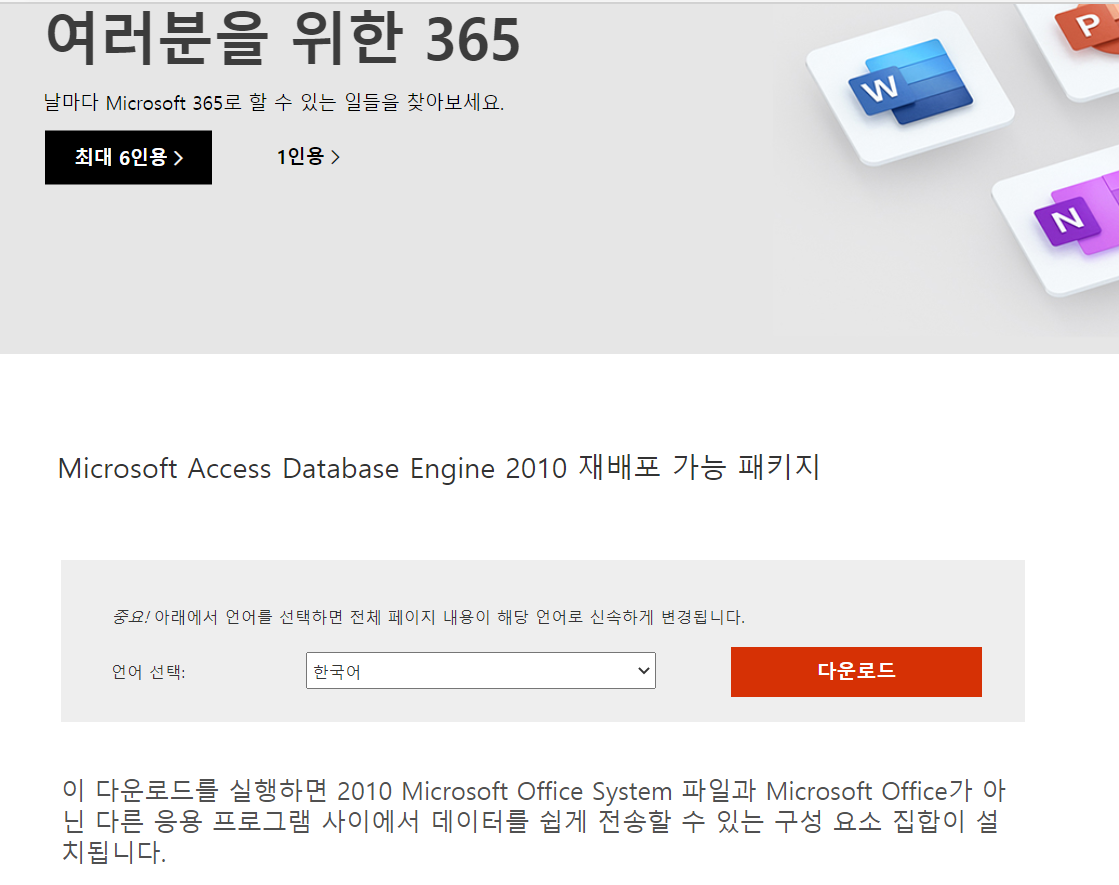Open the 한국어 language dropdown

[x=470, y=671]
